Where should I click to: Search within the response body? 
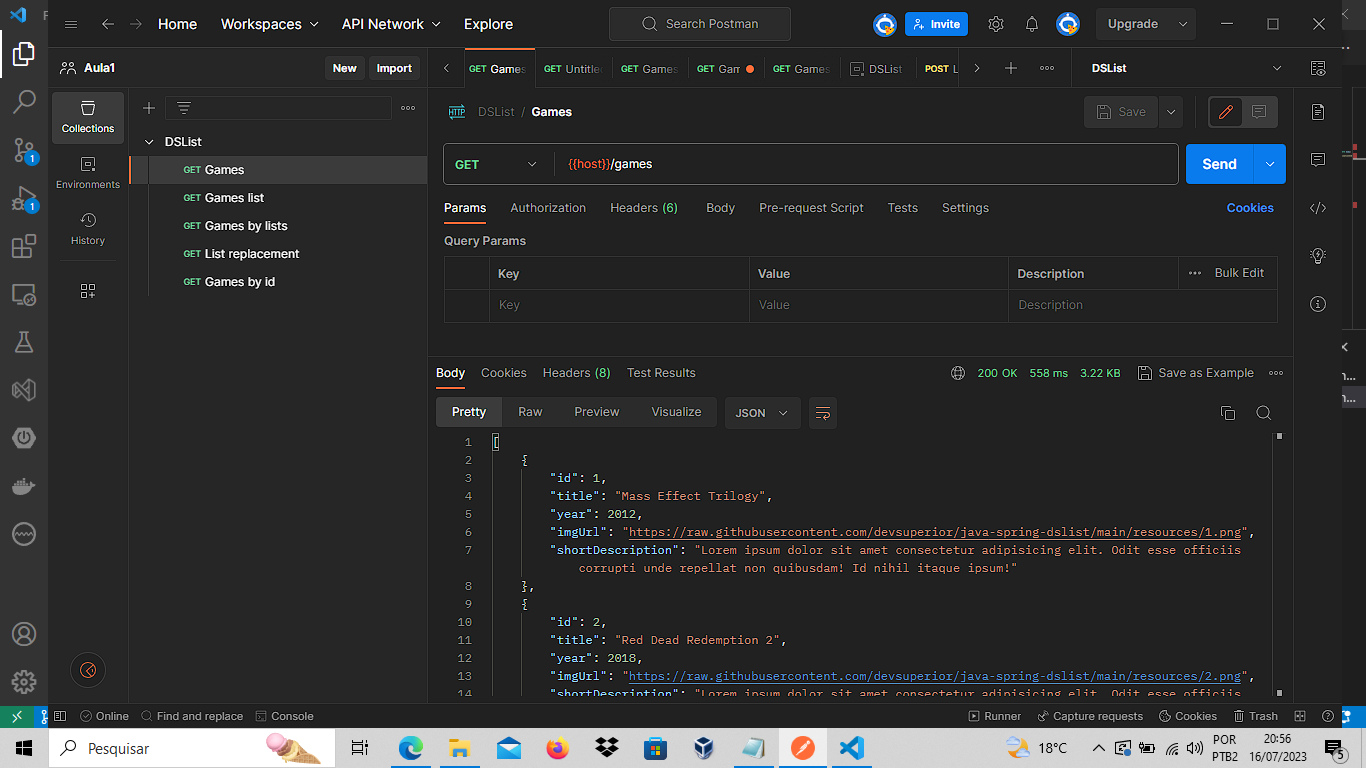[1264, 412]
